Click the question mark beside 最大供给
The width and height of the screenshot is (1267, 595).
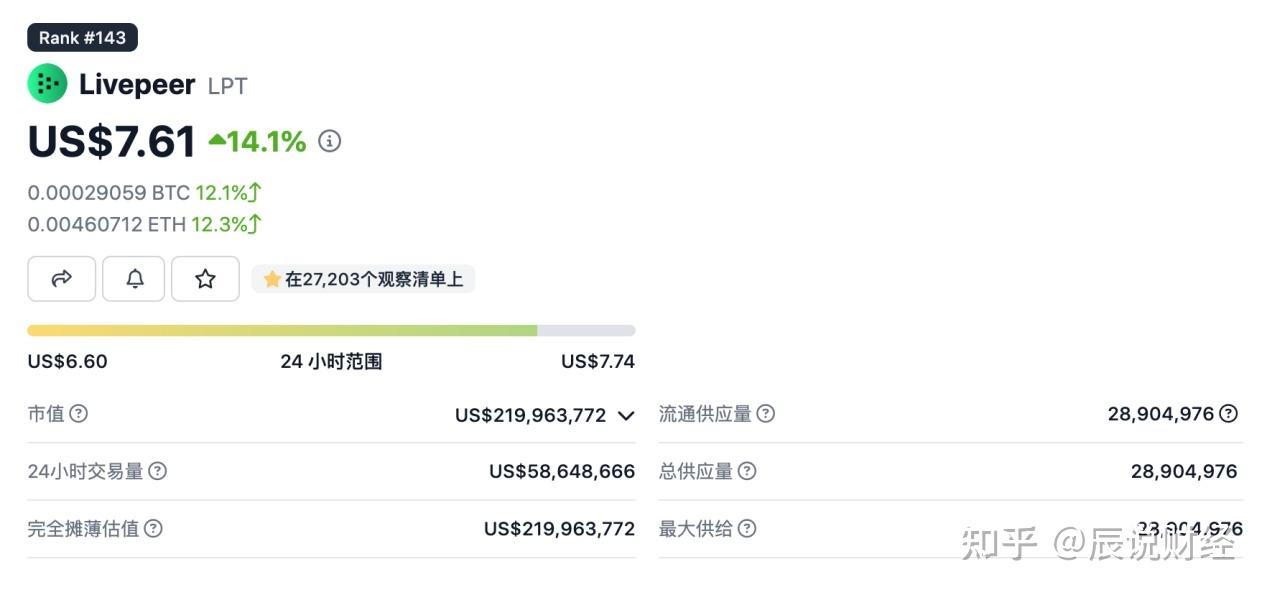[746, 528]
